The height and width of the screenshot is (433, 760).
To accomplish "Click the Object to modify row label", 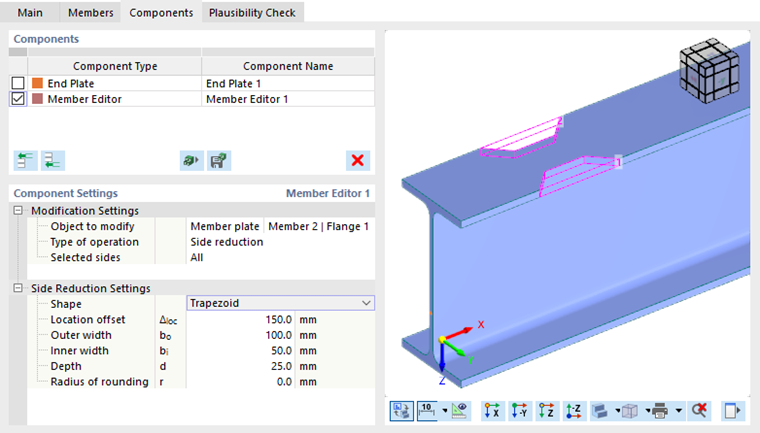I will [x=92, y=226].
